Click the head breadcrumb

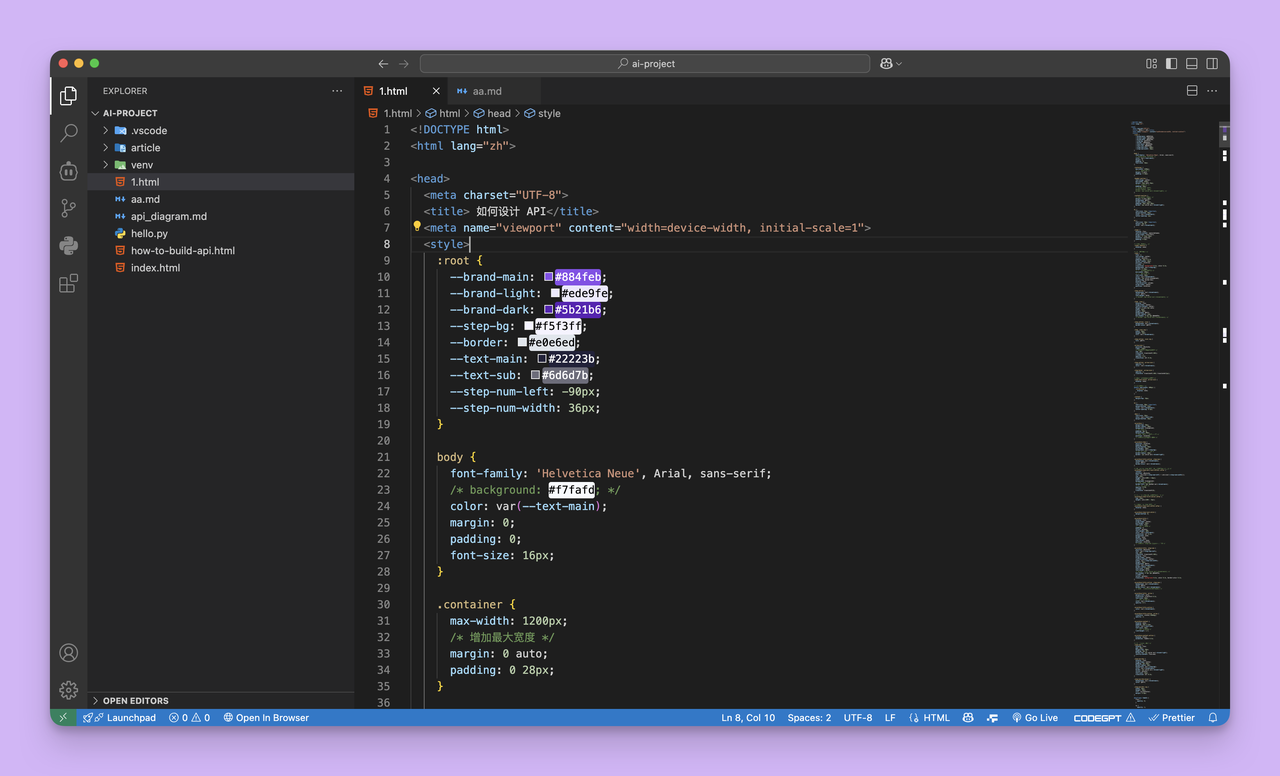coord(492,114)
